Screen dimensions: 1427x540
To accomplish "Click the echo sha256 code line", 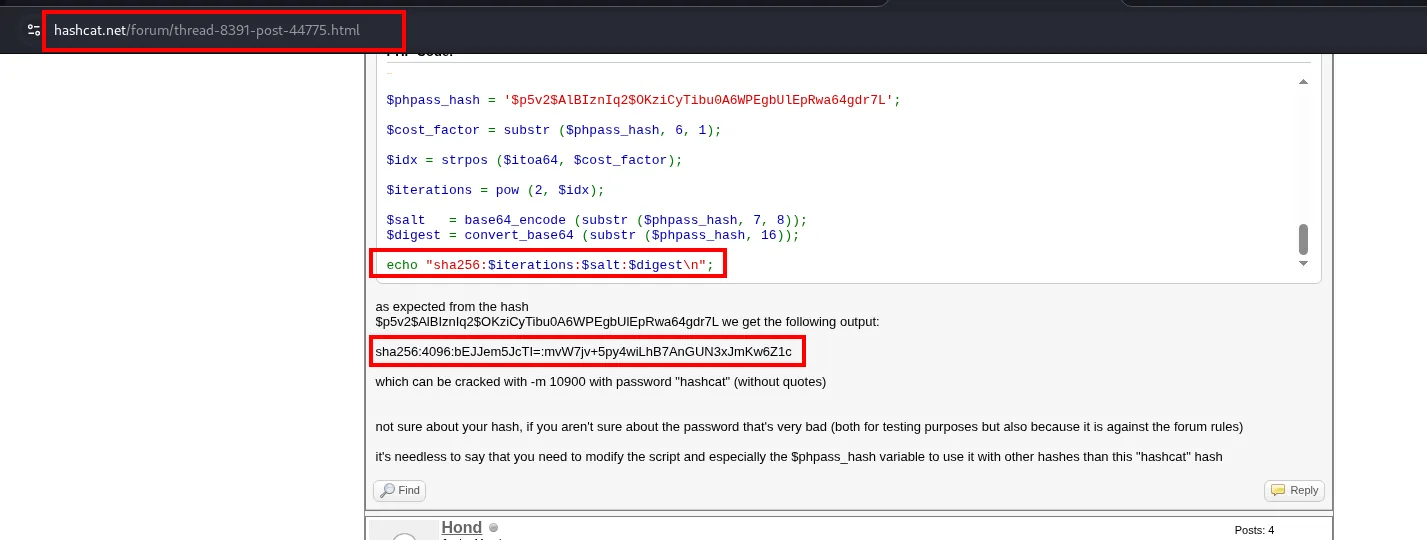I will point(548,265).
